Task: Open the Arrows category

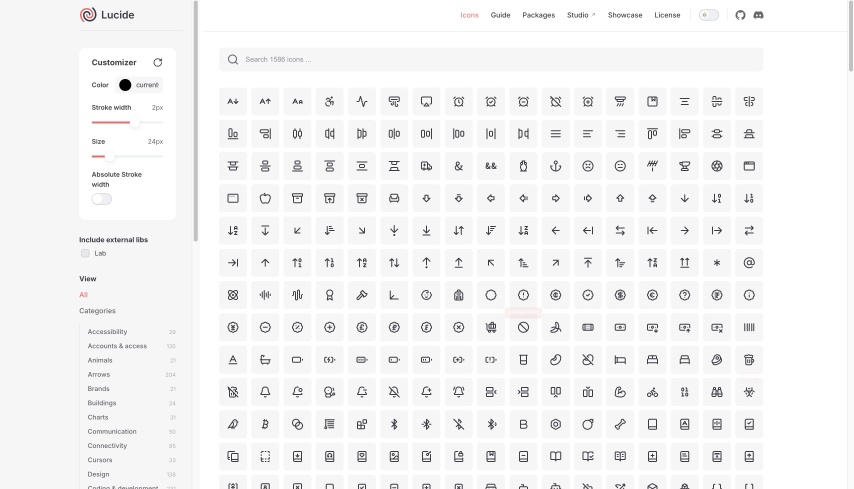Action: (x=99, y=374)
